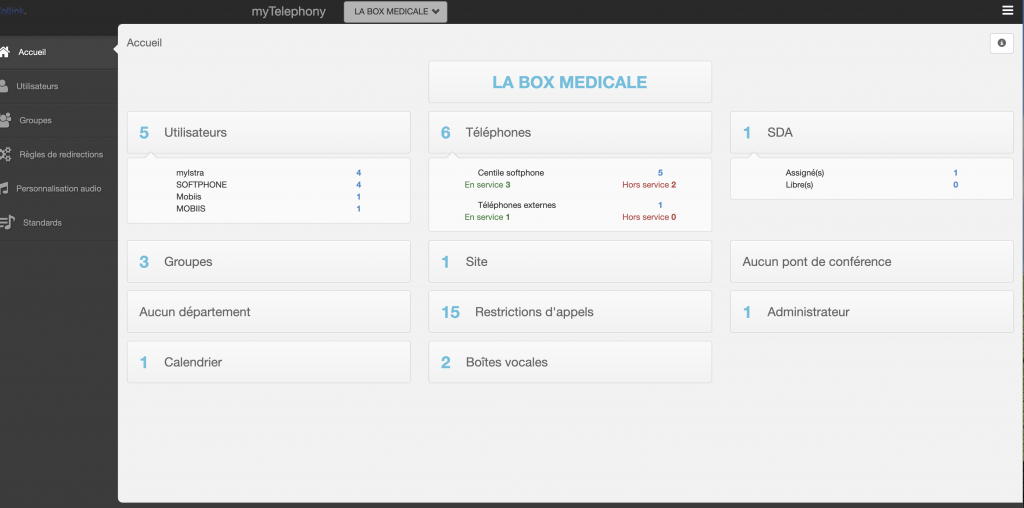This screenshot has width=1024, height=508.
Task: Click the Centile softphone count 5 link
Action: pos(660,173)
